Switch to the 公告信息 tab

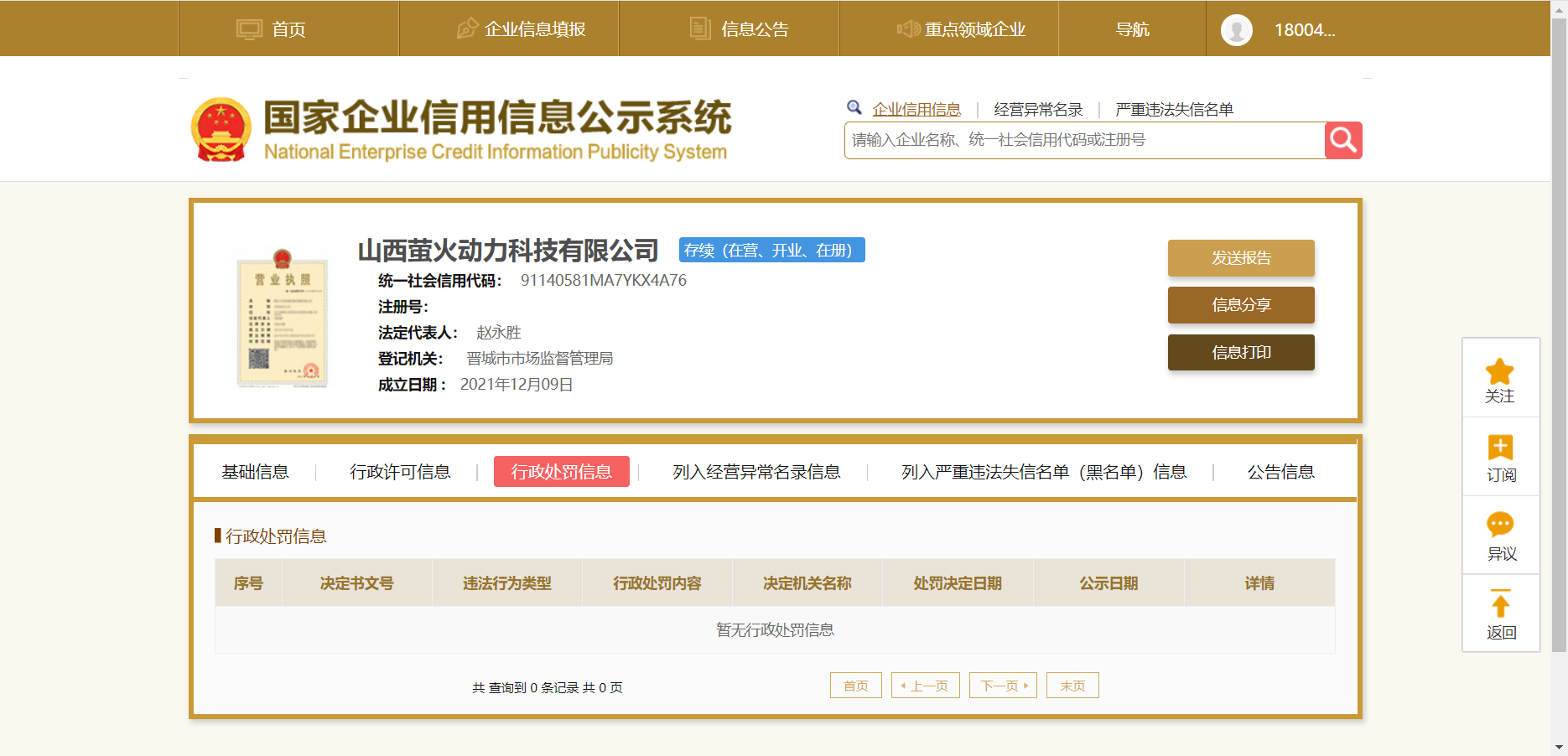pos(1280,472)
